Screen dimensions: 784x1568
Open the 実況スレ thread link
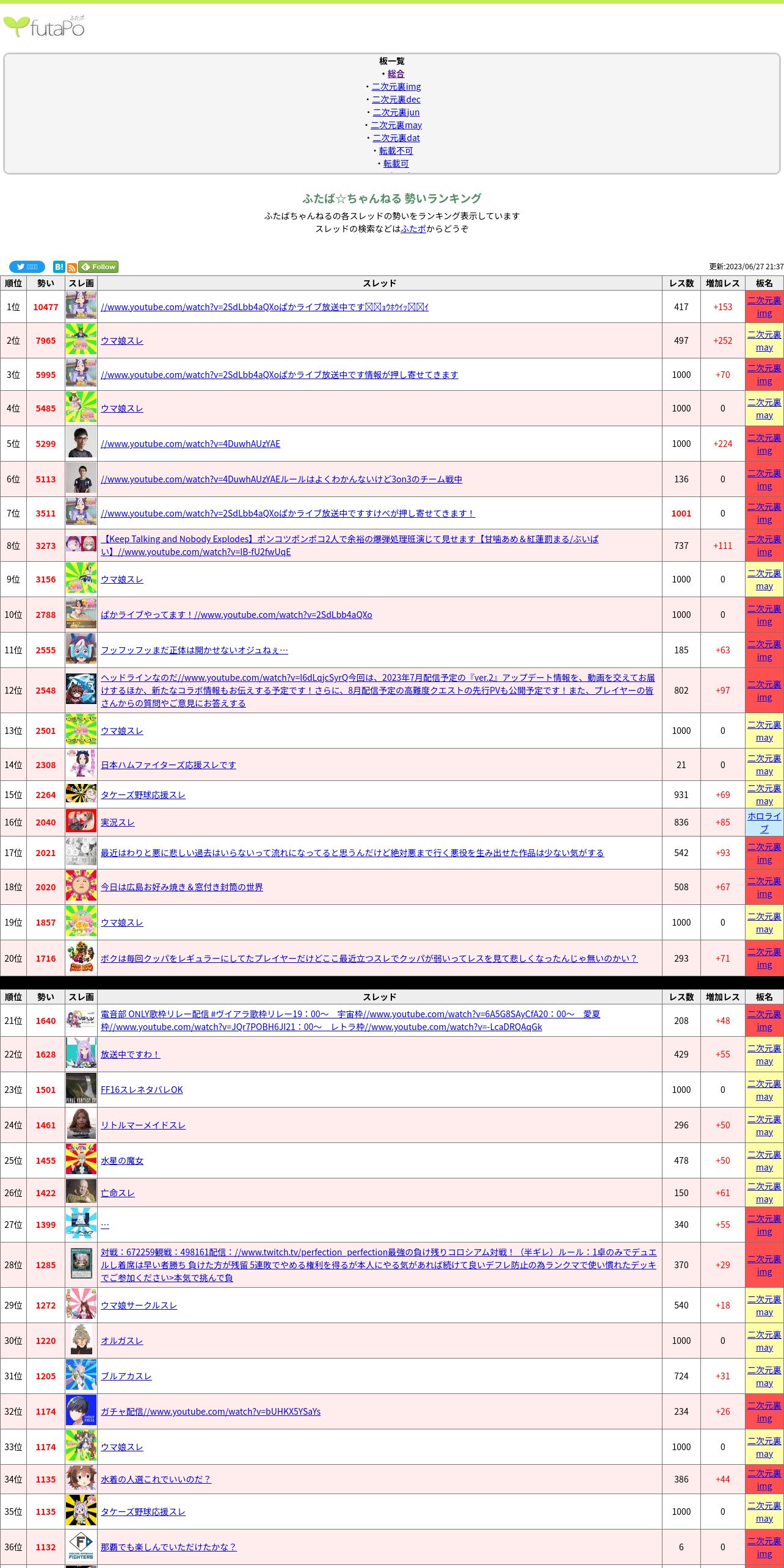[118, 822]
